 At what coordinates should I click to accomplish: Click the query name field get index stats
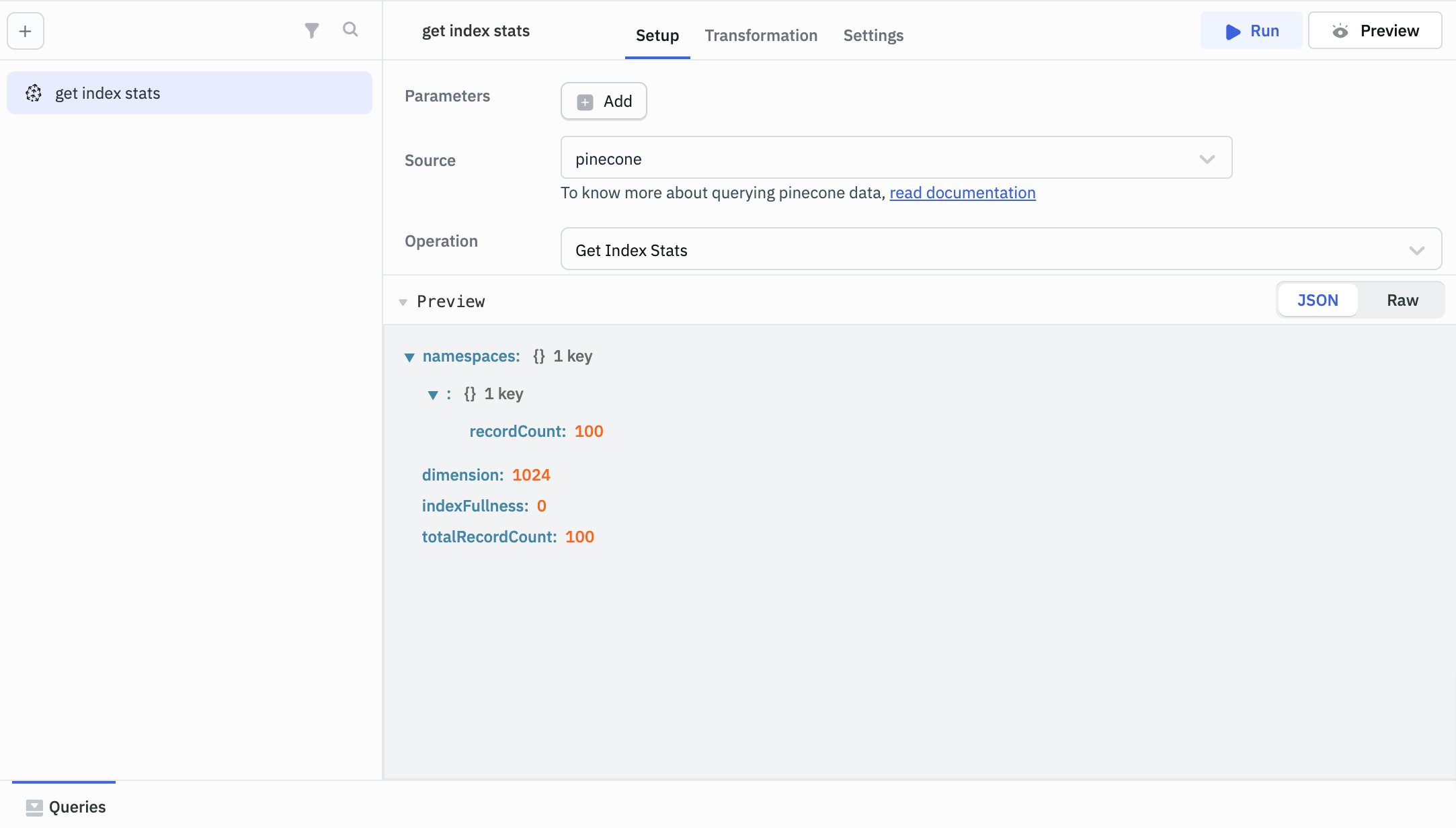(476, 31)
